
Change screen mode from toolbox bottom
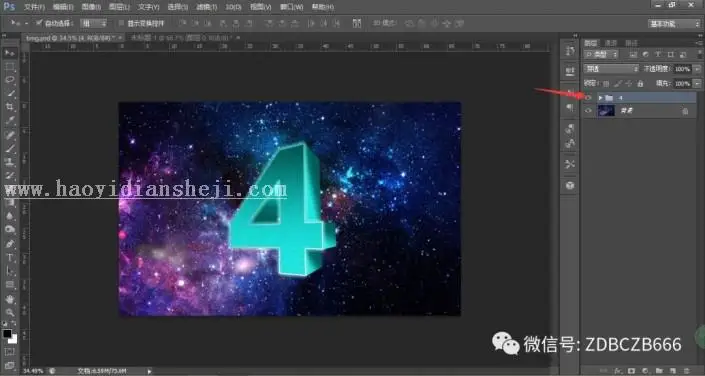pyautogui.click(x=10, y=365)
